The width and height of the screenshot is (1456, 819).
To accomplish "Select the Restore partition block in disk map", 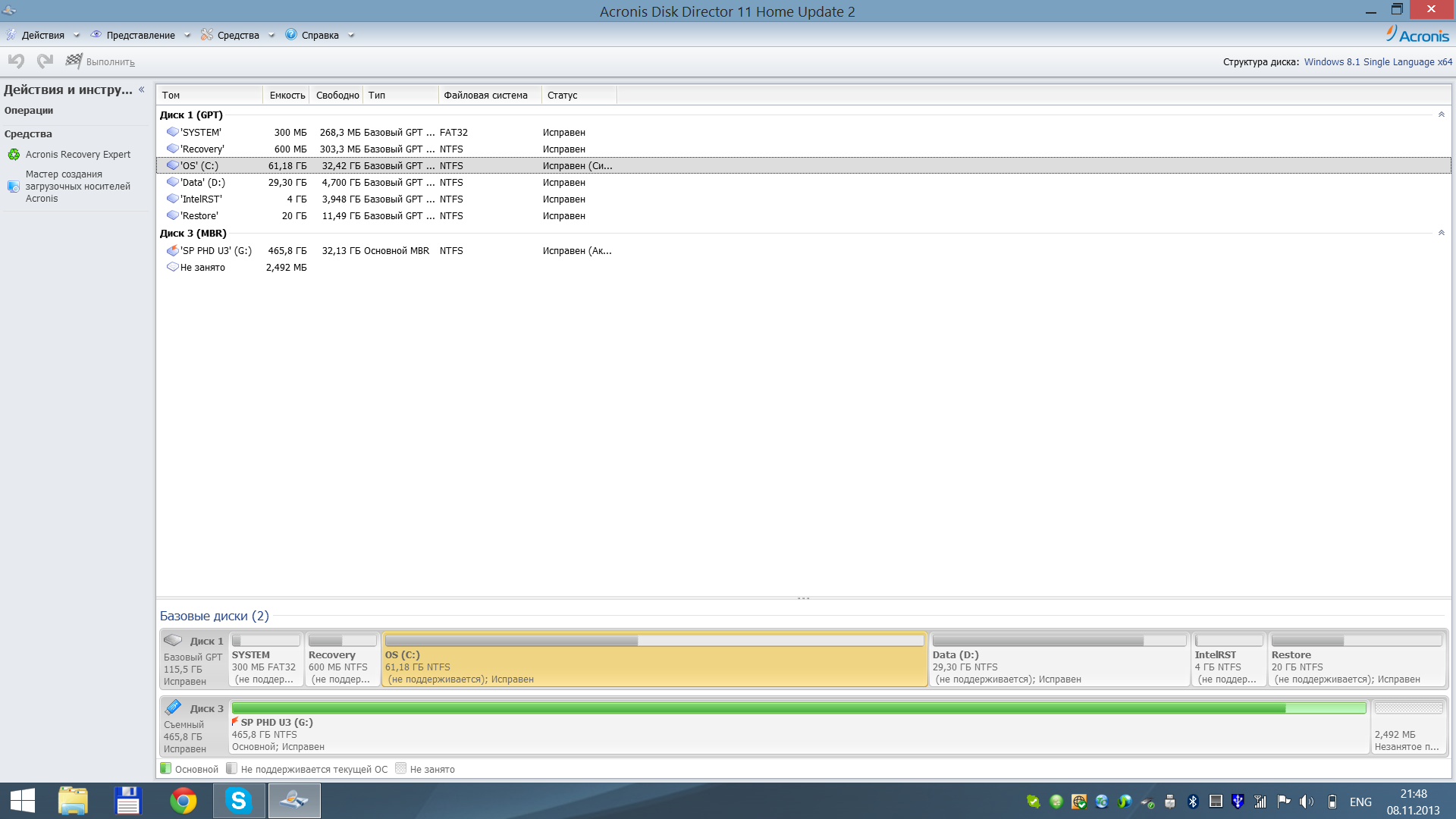I will [1357, 660].
